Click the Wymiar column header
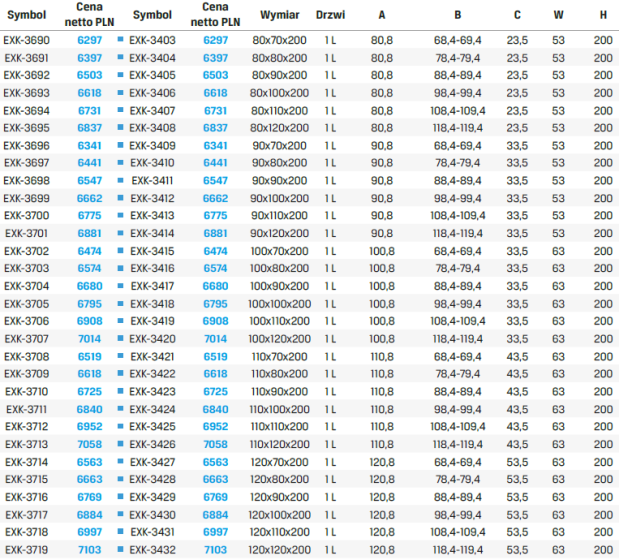The width and height of the screenshot is (619, 560). point(279,15)
